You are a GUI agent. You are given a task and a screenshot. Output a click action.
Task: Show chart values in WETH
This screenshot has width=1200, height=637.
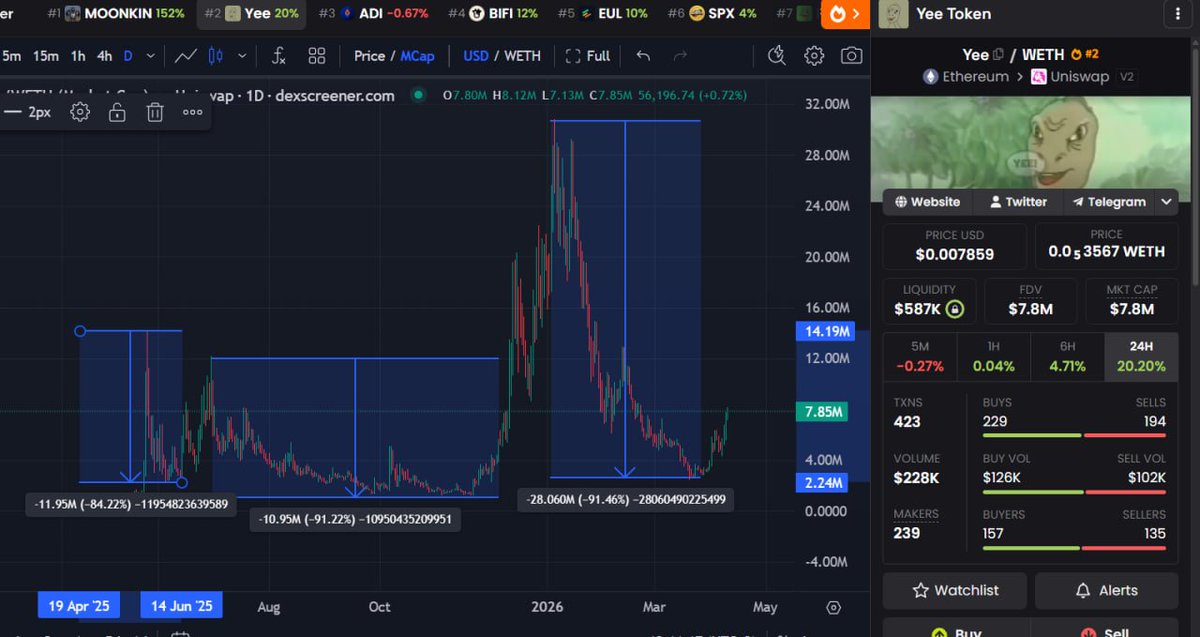tap(522, 56)
